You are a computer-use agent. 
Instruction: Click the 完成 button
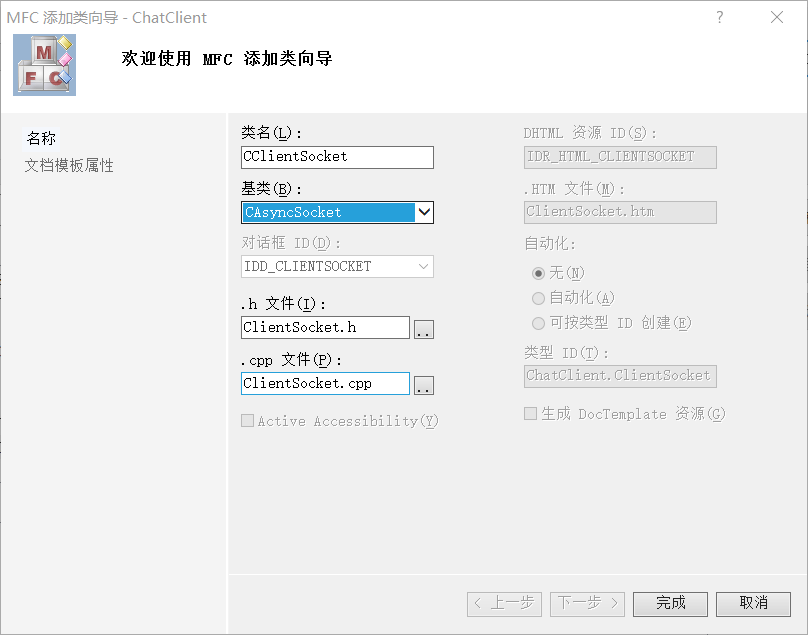(x=670, y=603)
